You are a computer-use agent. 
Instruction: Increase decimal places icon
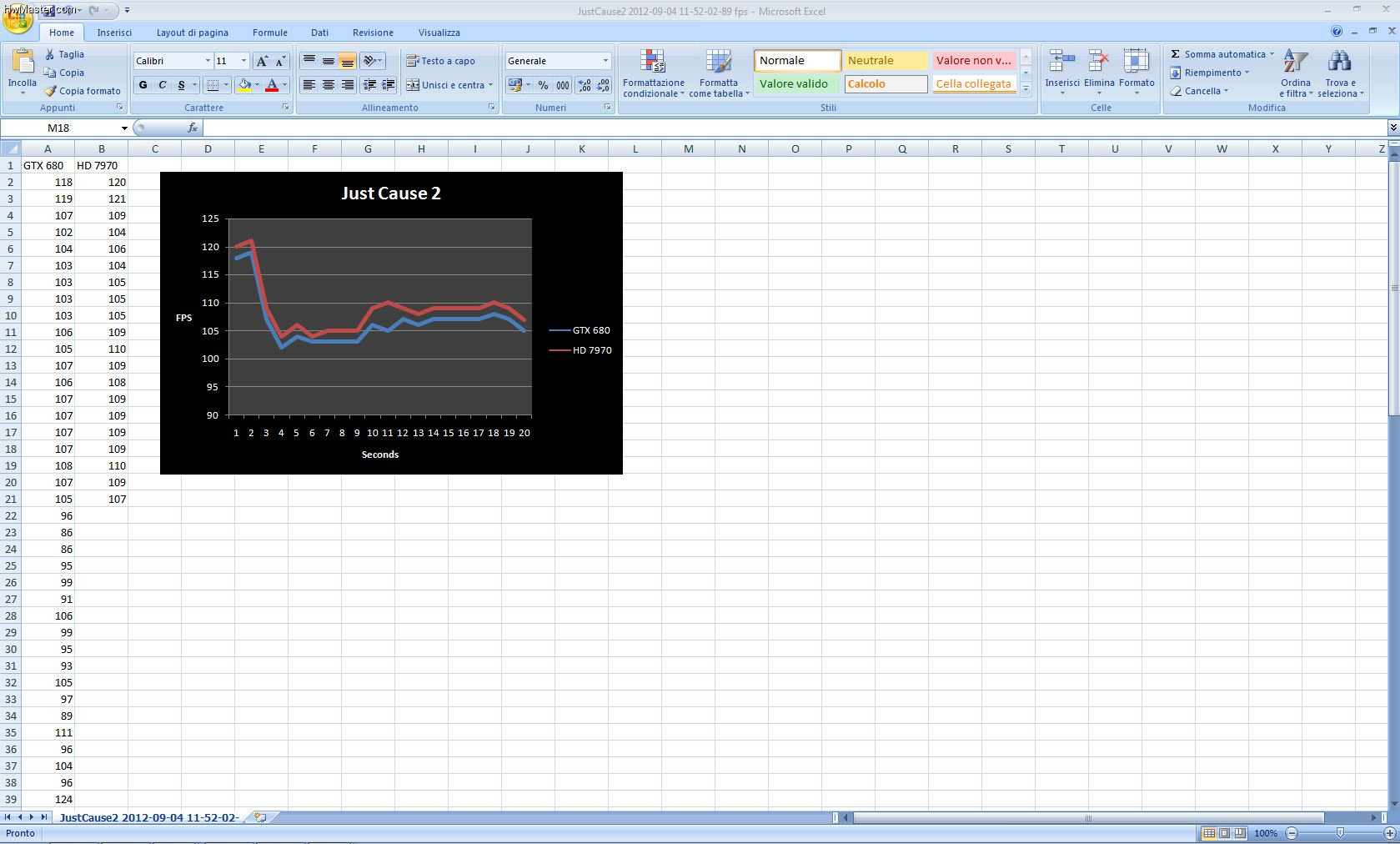(584, 85)
